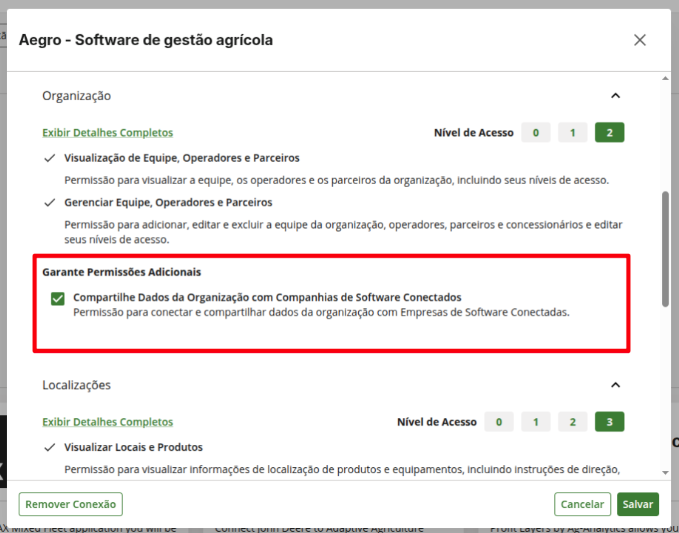Click 'Visualizar Locais e Produtos' text
679x533 pixels.
(133, 447)
